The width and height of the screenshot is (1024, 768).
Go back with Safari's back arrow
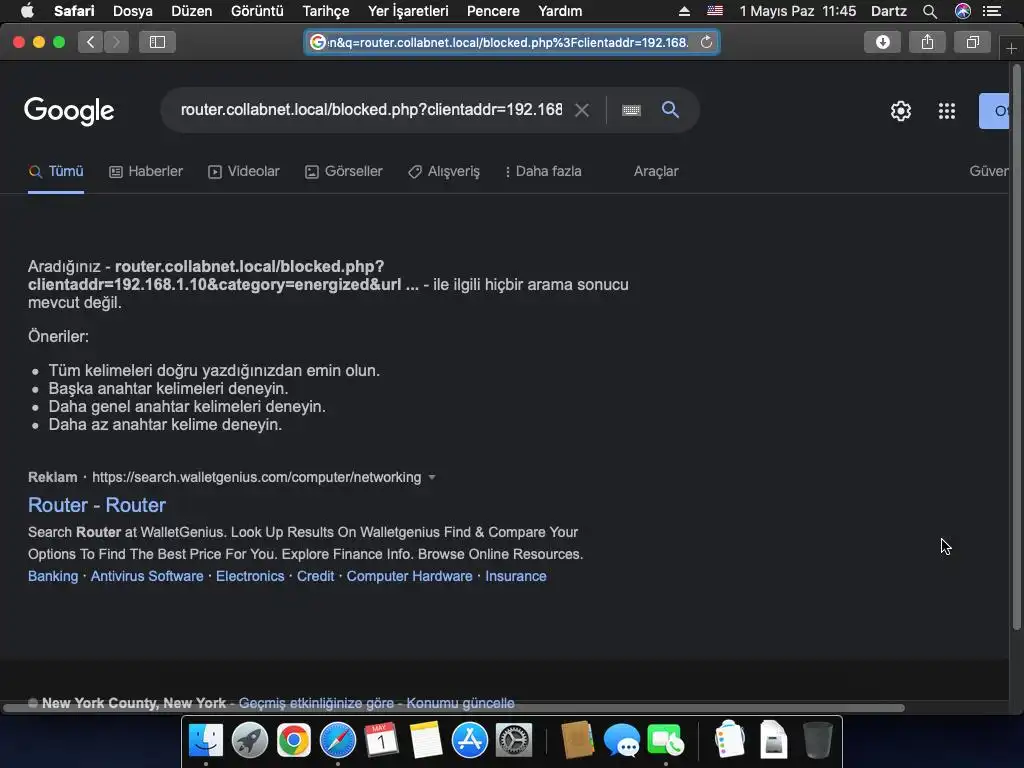91,42
